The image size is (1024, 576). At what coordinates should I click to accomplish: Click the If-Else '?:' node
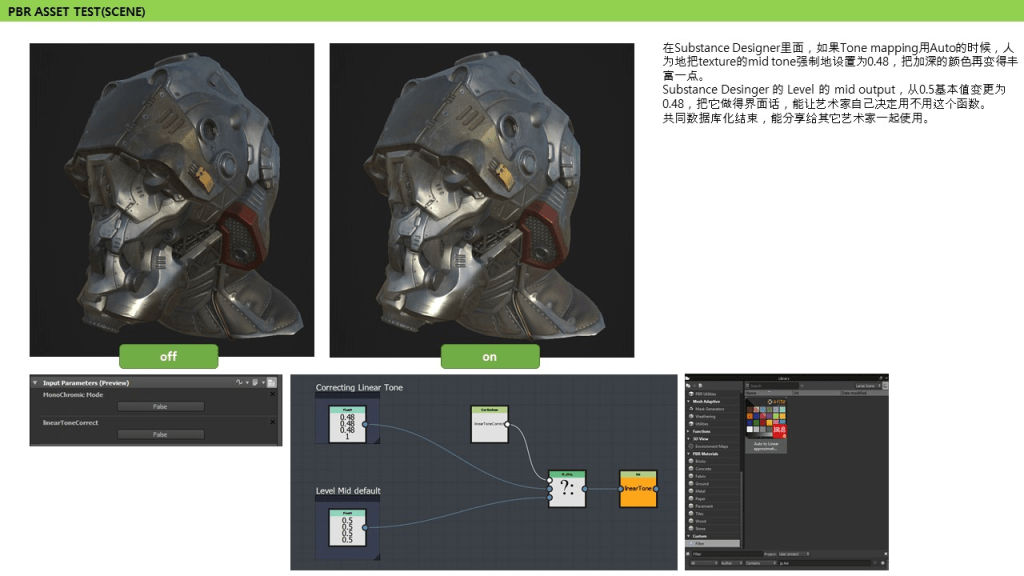pos(567,488)
